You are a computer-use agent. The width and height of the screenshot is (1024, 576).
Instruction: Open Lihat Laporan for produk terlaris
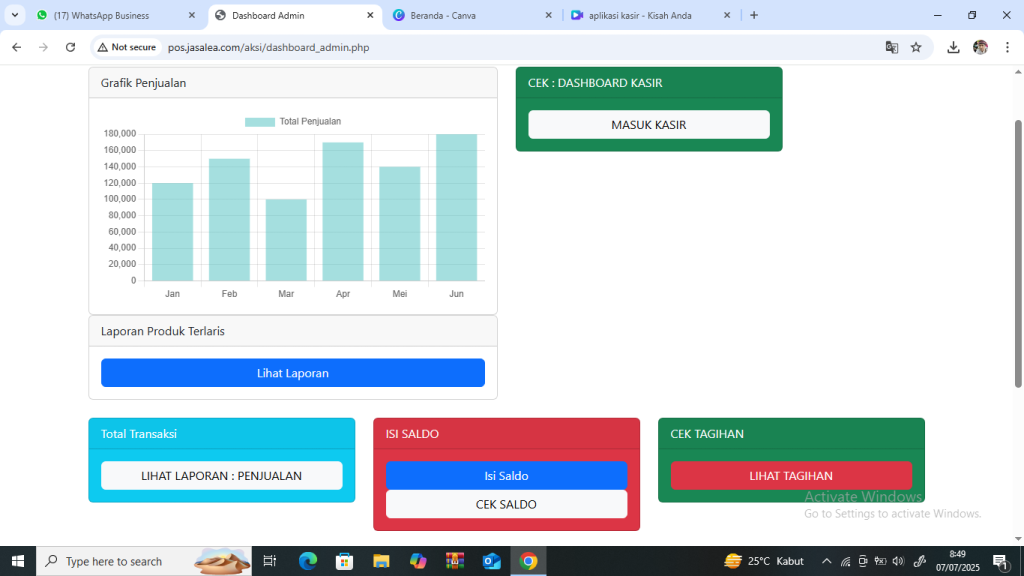(293, 372)
